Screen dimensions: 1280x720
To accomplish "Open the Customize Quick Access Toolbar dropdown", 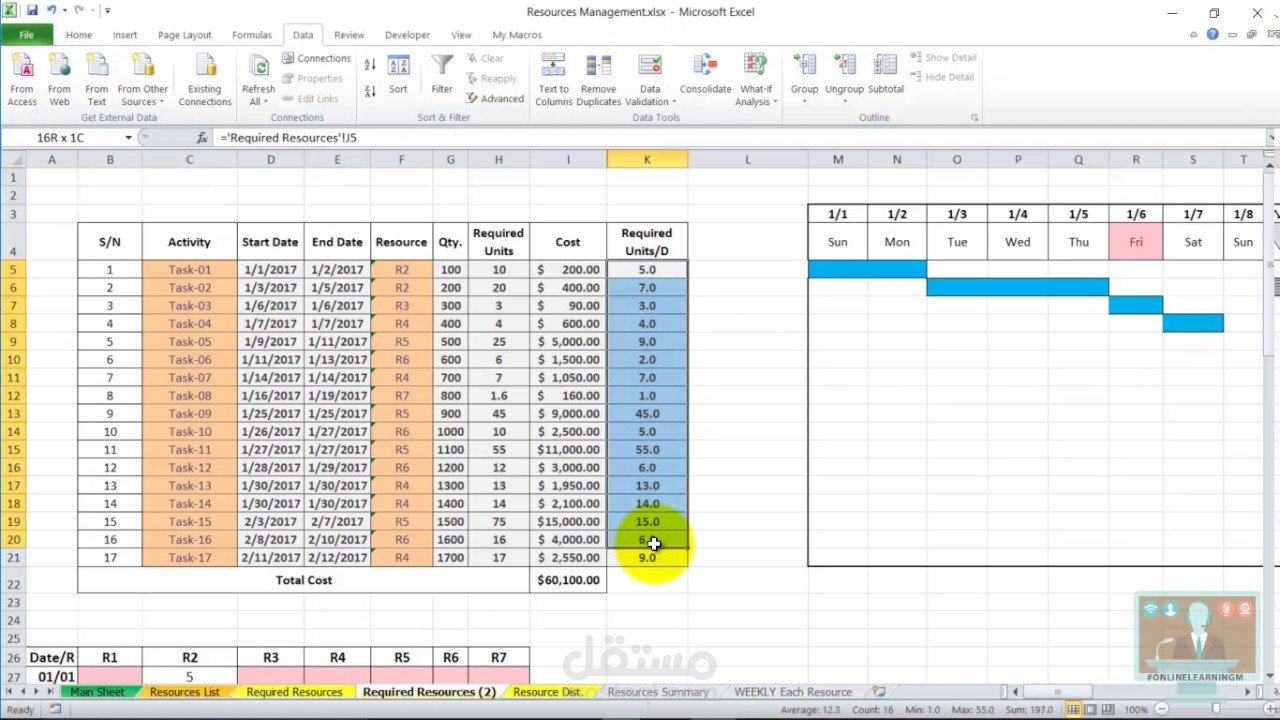I will (107, 11).
